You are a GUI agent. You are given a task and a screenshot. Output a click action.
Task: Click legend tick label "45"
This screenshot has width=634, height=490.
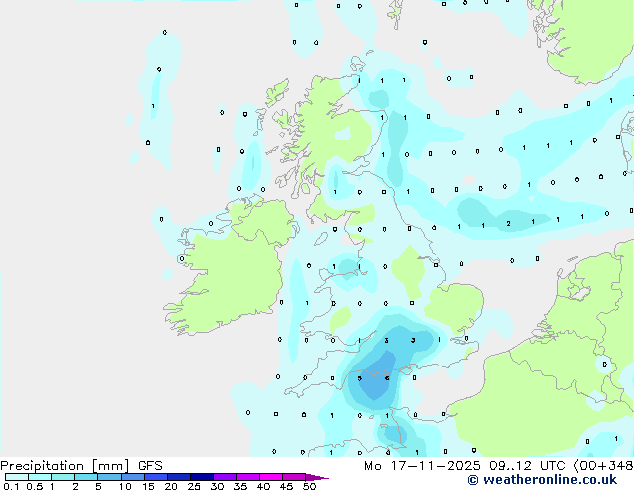(286, 486)
